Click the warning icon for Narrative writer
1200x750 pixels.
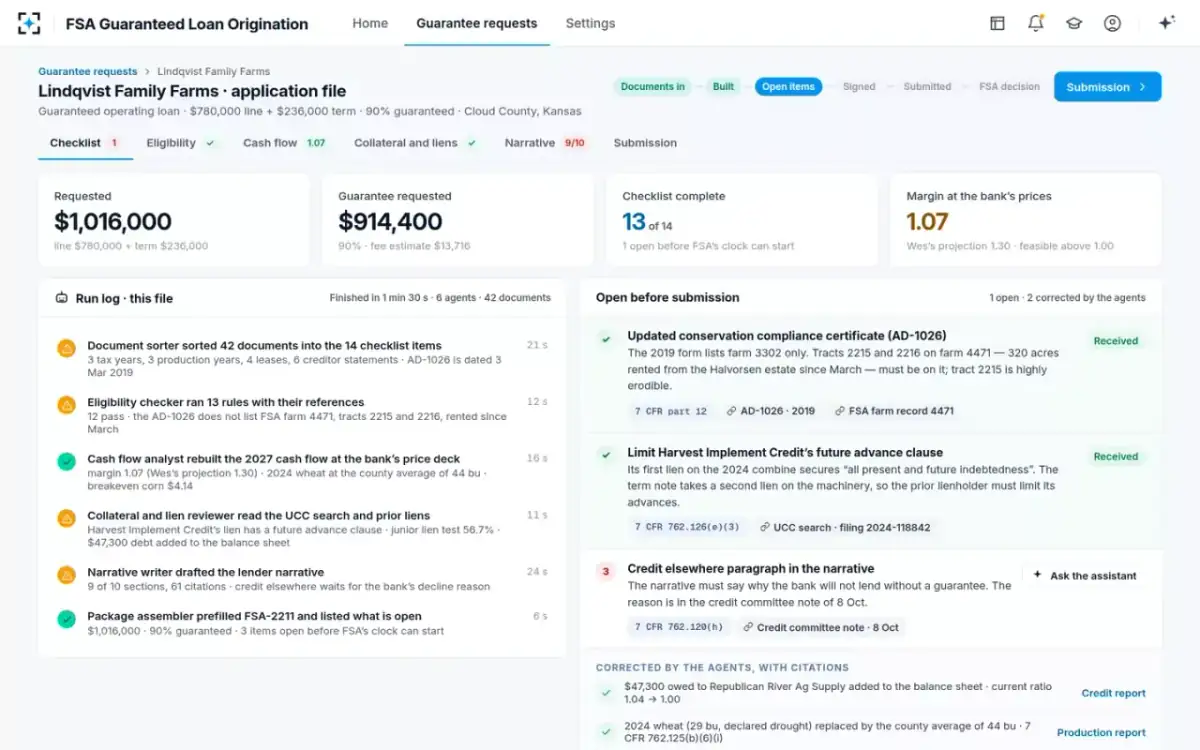(66, 575)
